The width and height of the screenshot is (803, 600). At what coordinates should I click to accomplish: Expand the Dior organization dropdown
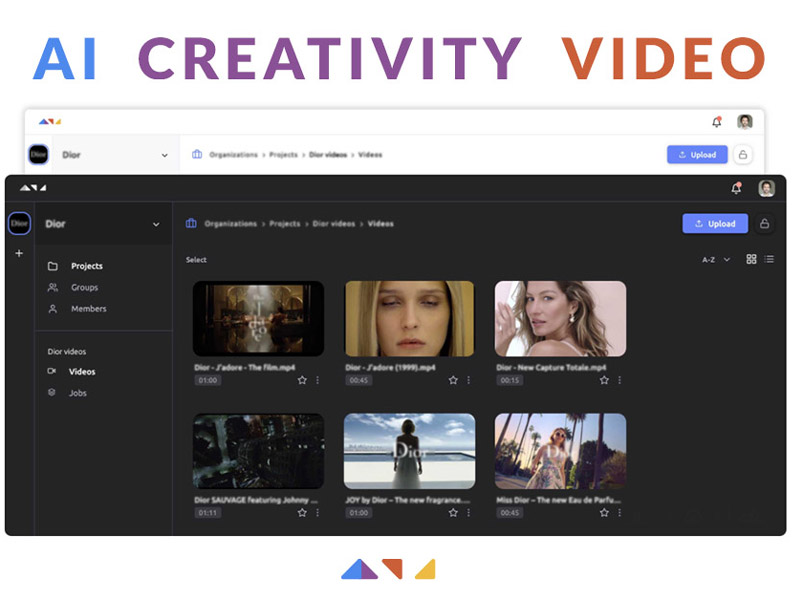point(156,224)
